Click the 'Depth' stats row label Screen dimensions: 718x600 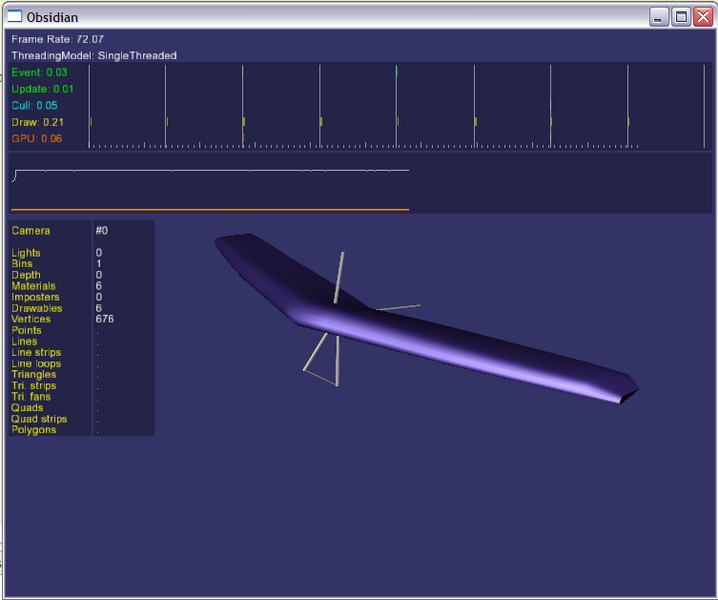26,275
